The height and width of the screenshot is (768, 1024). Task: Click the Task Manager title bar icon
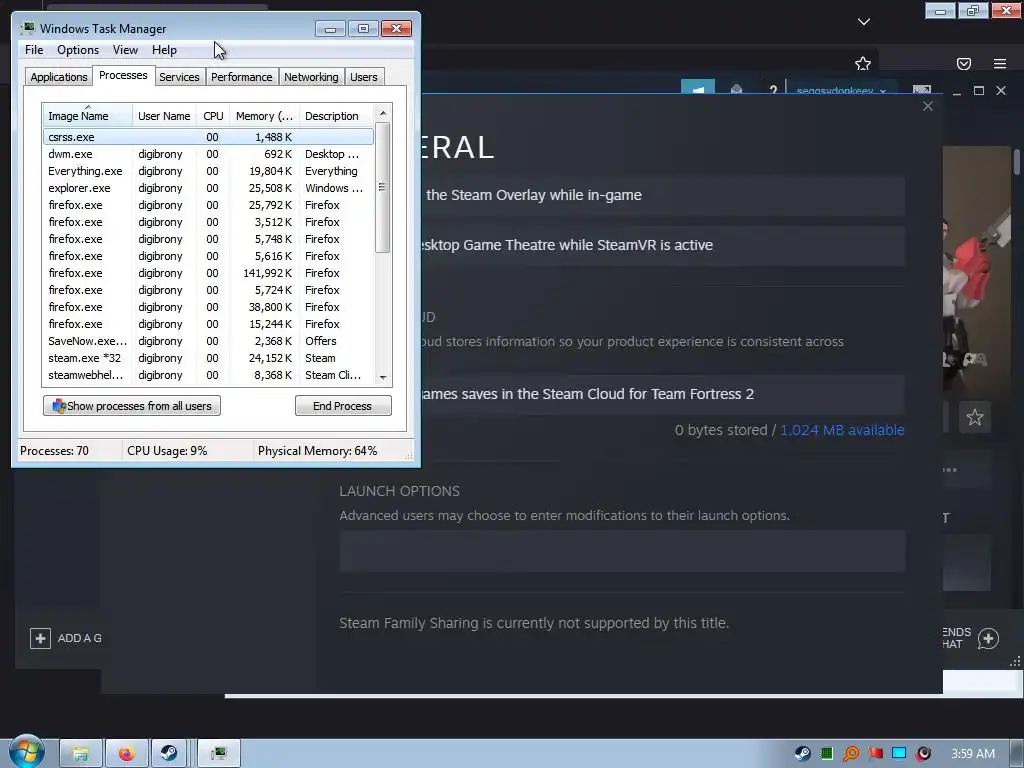28,28
